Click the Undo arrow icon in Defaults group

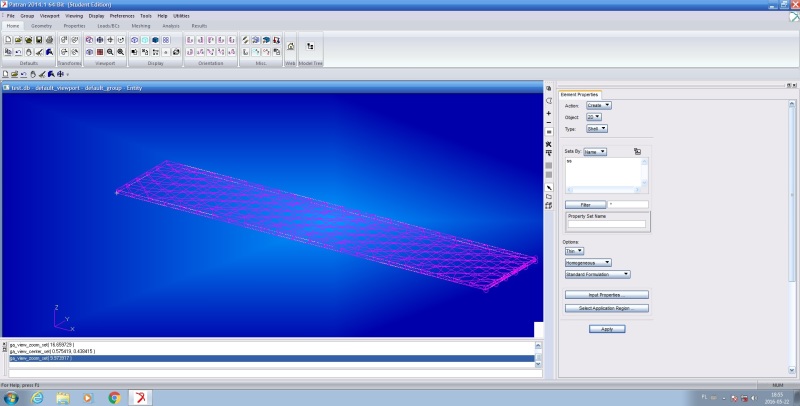click(x=18, y=52)
